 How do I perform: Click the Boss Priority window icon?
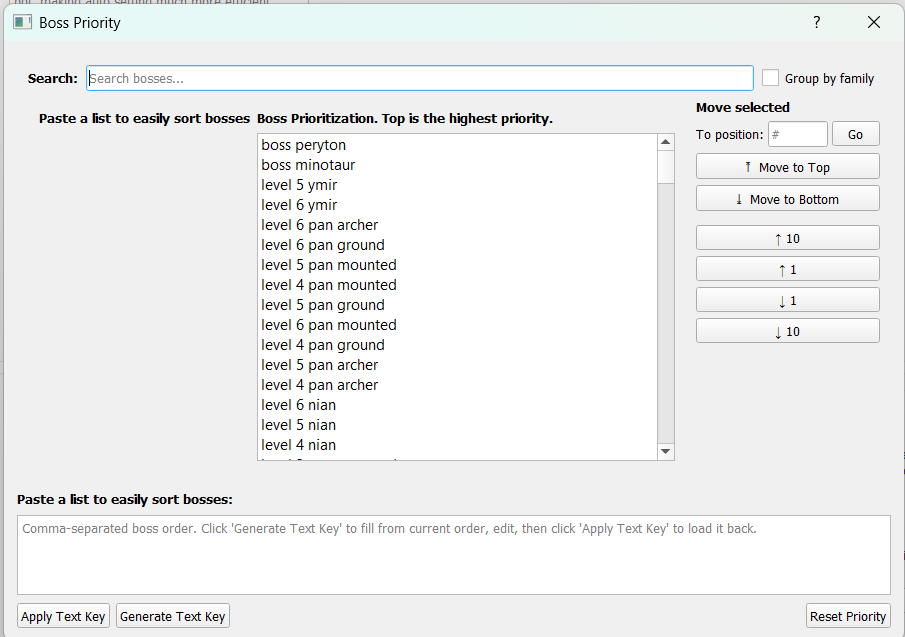[x=23, y=23]
